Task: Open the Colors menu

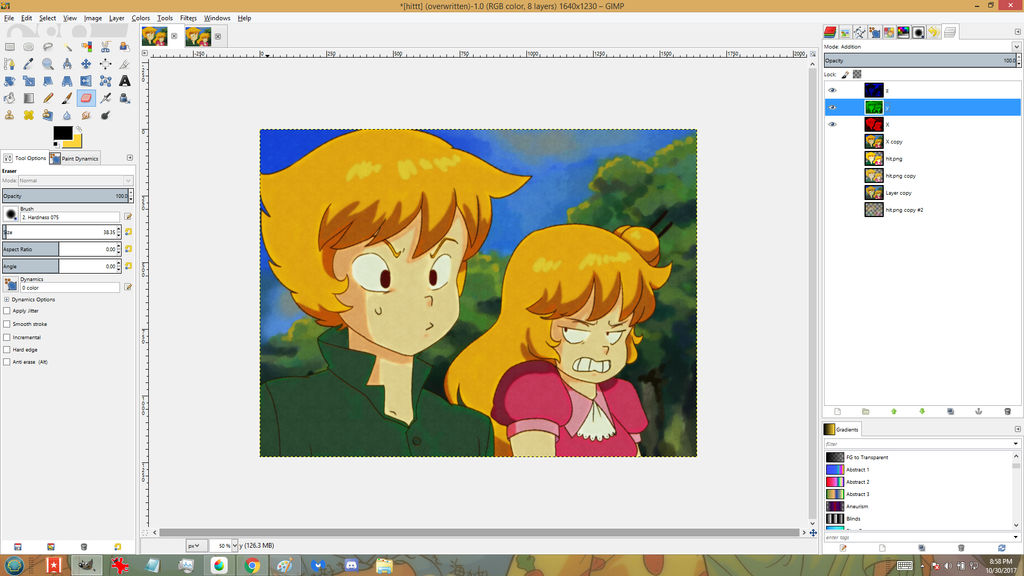Action: 141,18
